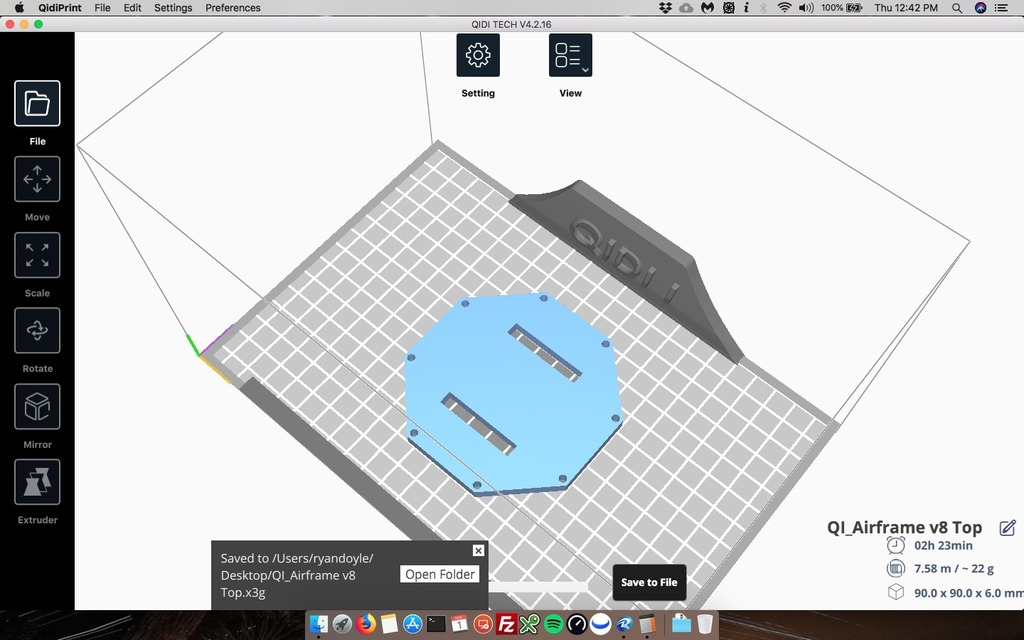Open the File tool in sidebar

click(x=37, y=104)
